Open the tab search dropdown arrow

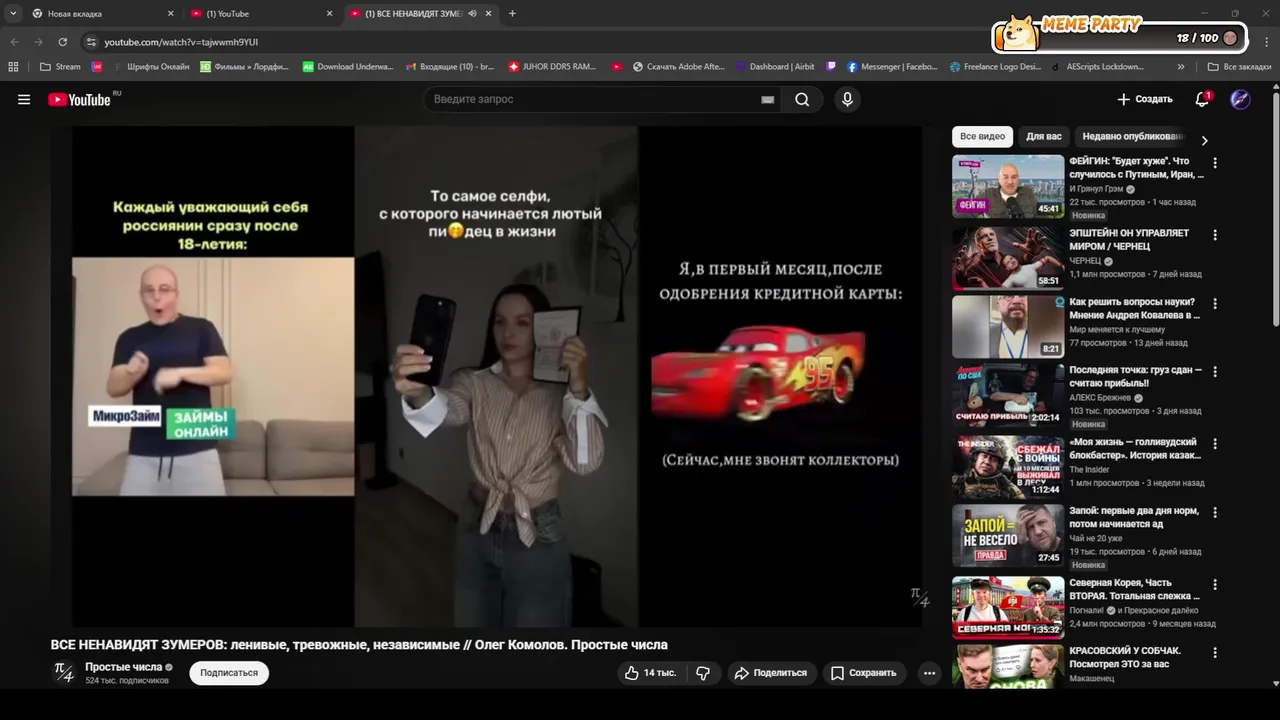pyautogui.click(x=13, y=14)
